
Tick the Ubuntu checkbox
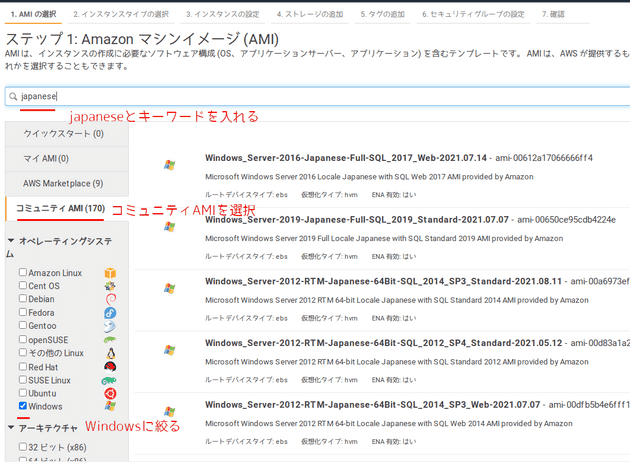(x=23, y=392)
